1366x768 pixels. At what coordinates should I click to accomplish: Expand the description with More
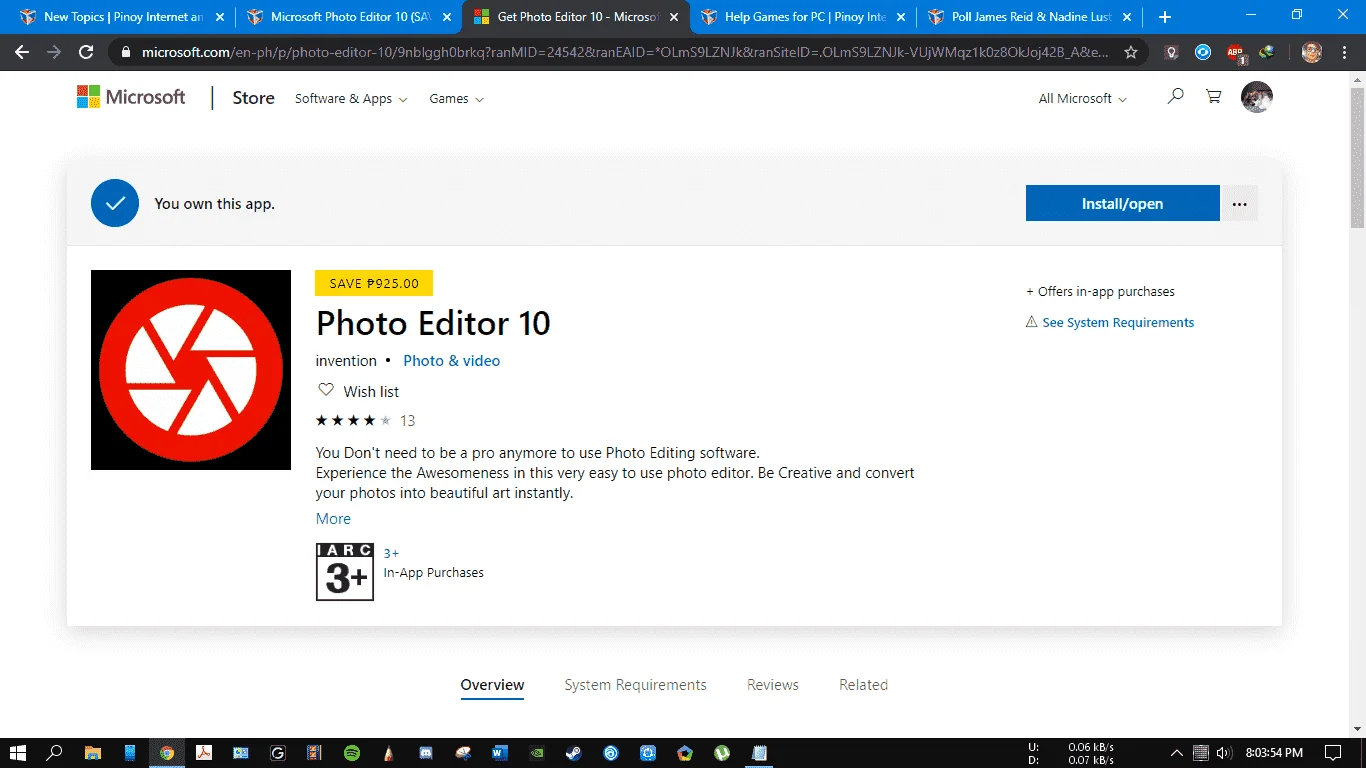(x=333, y=518)
